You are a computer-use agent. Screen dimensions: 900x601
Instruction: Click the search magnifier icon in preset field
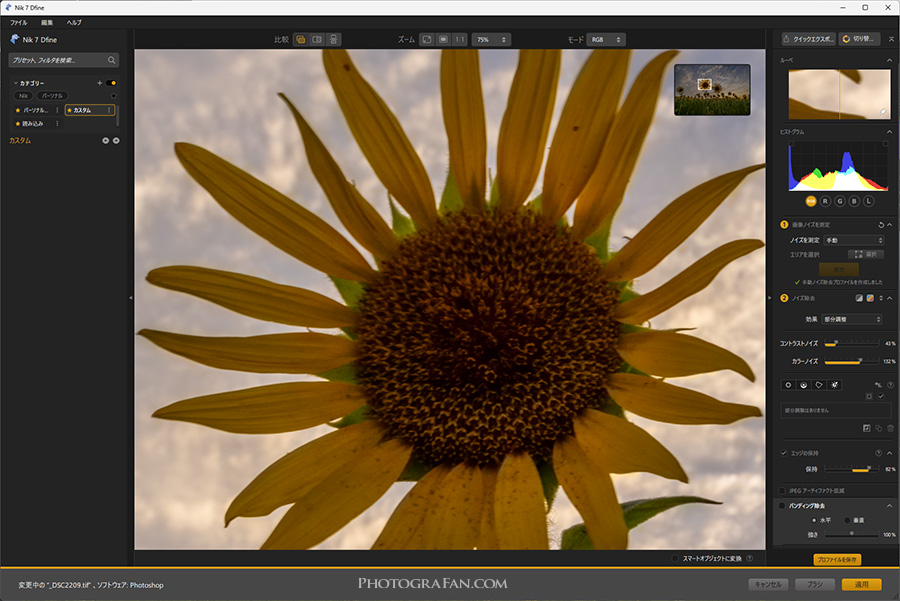111,60
